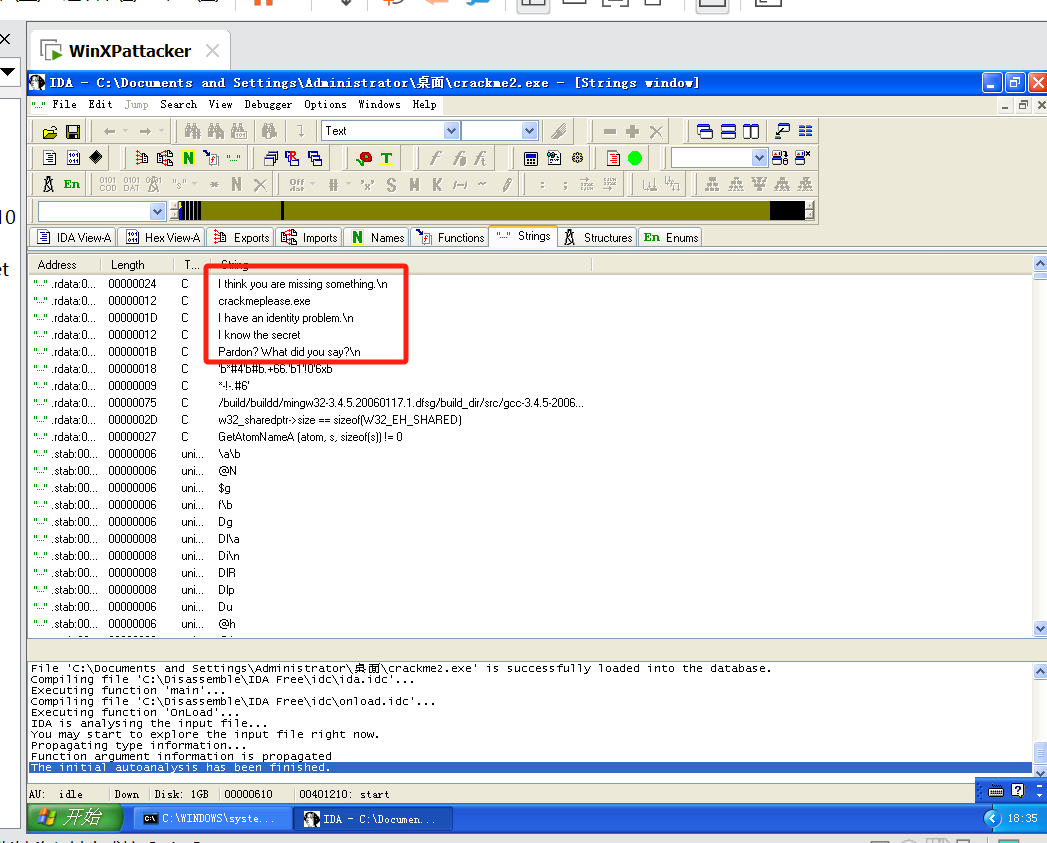Open the Text search type dropdown
Image resolution: width=1047 pixels, height=843 pixels.
451,131
